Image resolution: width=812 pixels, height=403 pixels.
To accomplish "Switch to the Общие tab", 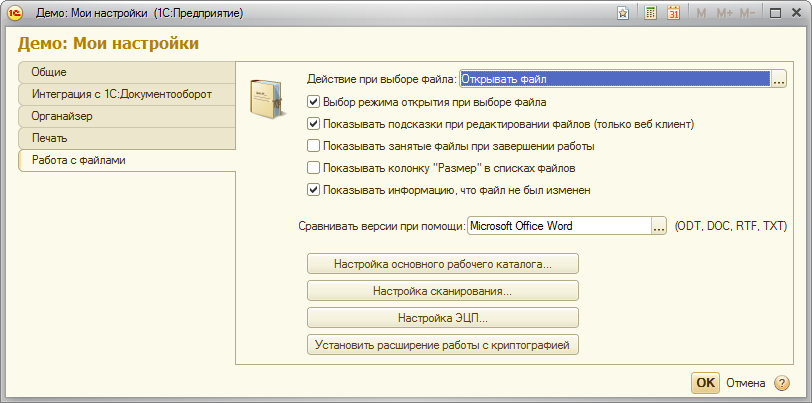I will pyautogui.click(x=126, y=72).
